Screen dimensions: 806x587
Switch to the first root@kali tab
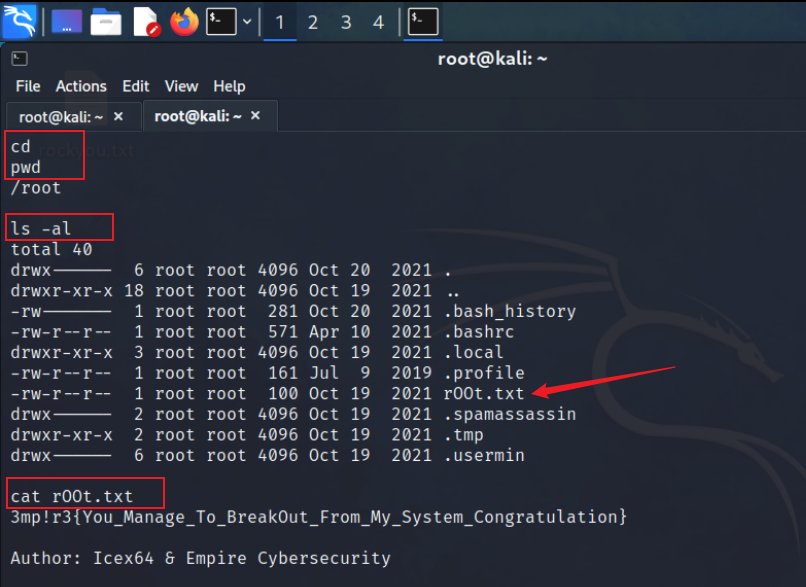click(62, 117)
